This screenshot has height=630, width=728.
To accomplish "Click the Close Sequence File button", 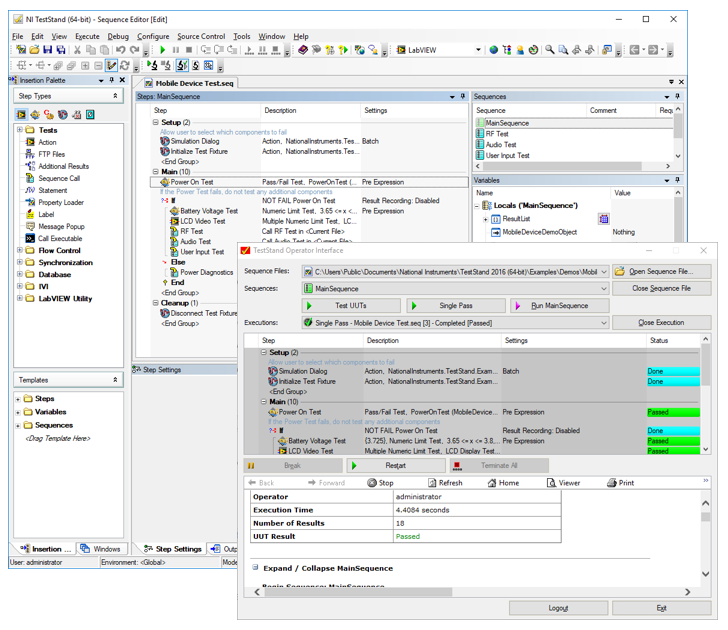I will [x=661, y=288].
